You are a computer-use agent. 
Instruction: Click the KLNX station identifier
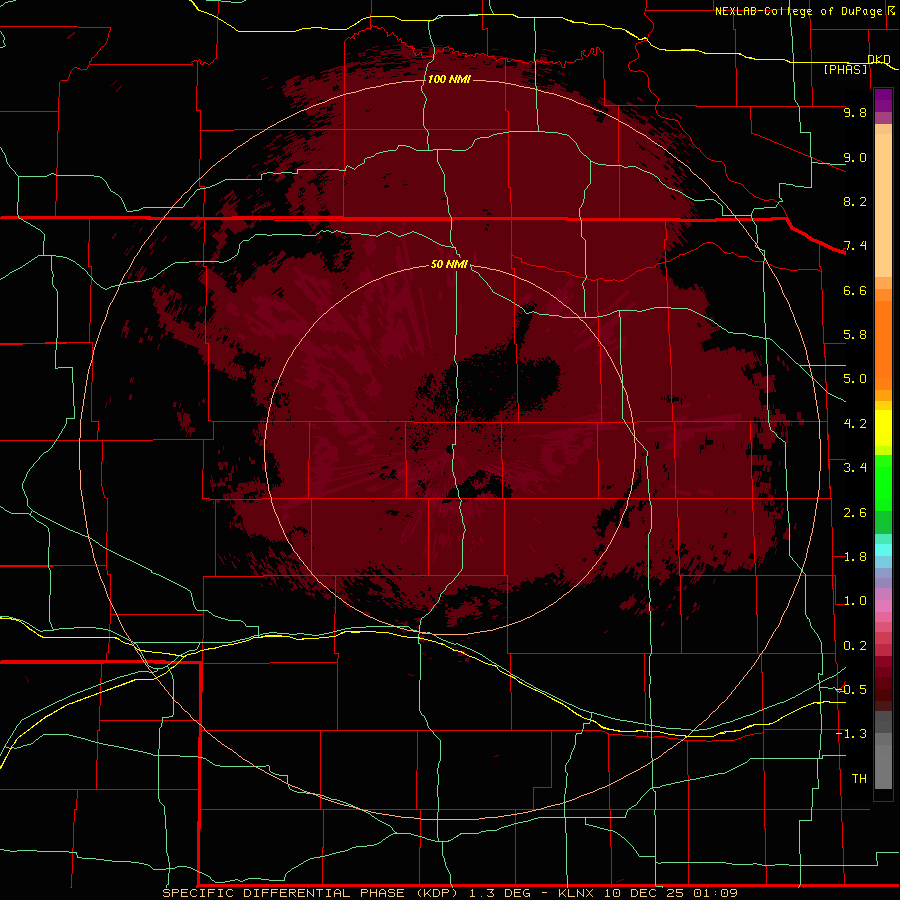coord(576,893)
